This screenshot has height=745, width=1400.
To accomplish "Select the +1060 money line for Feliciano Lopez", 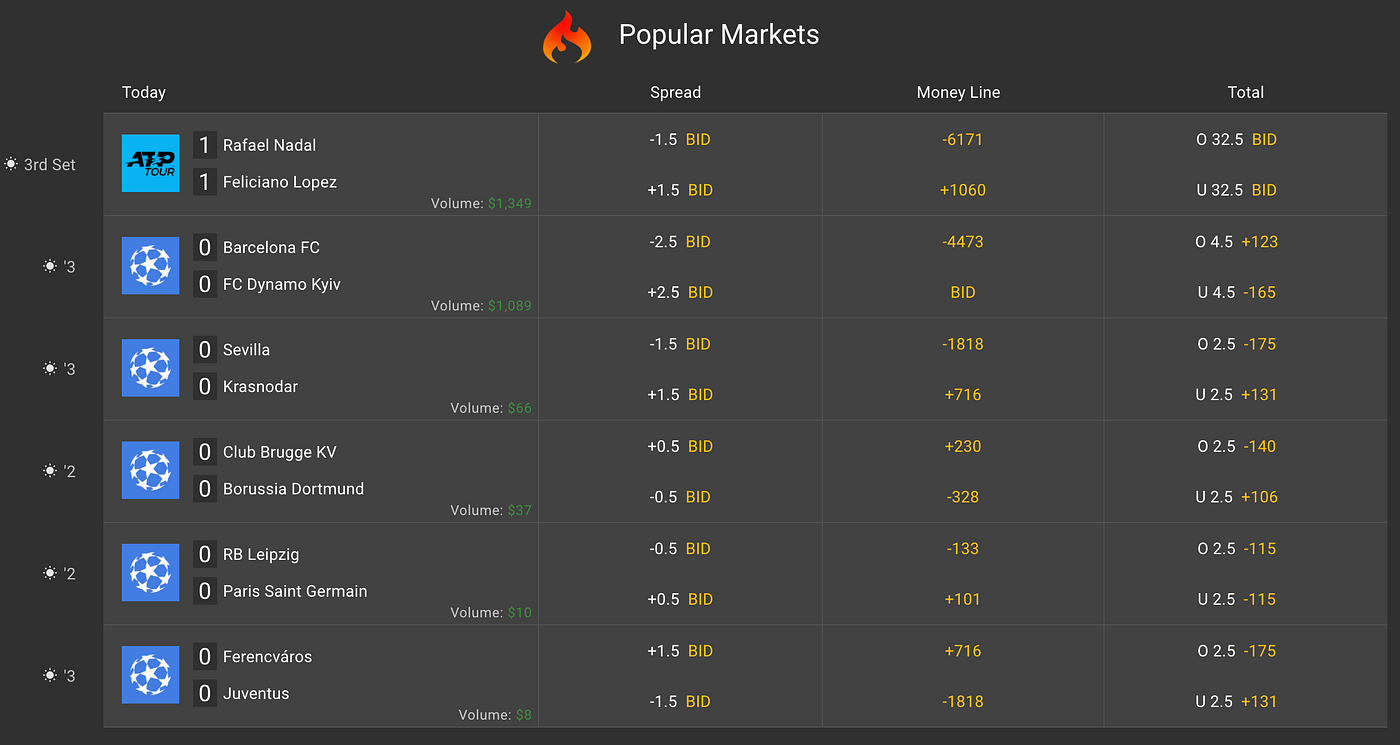I will (x=963, y=190).
